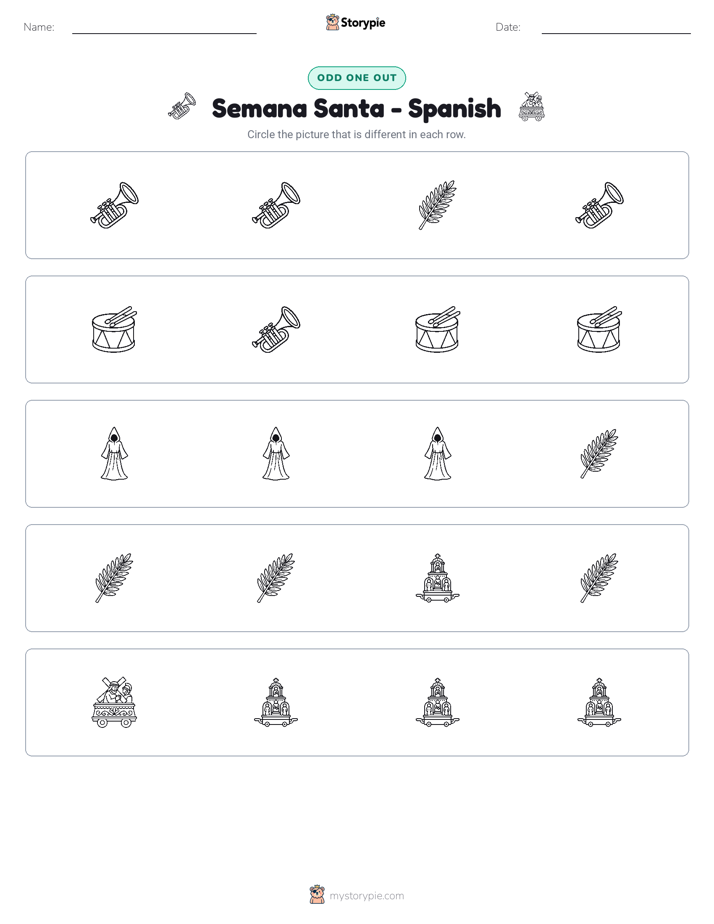Viewport: 714px width, 924px height.
Task: Circle the palm leaf in the first row
Action: pos(437,205)
